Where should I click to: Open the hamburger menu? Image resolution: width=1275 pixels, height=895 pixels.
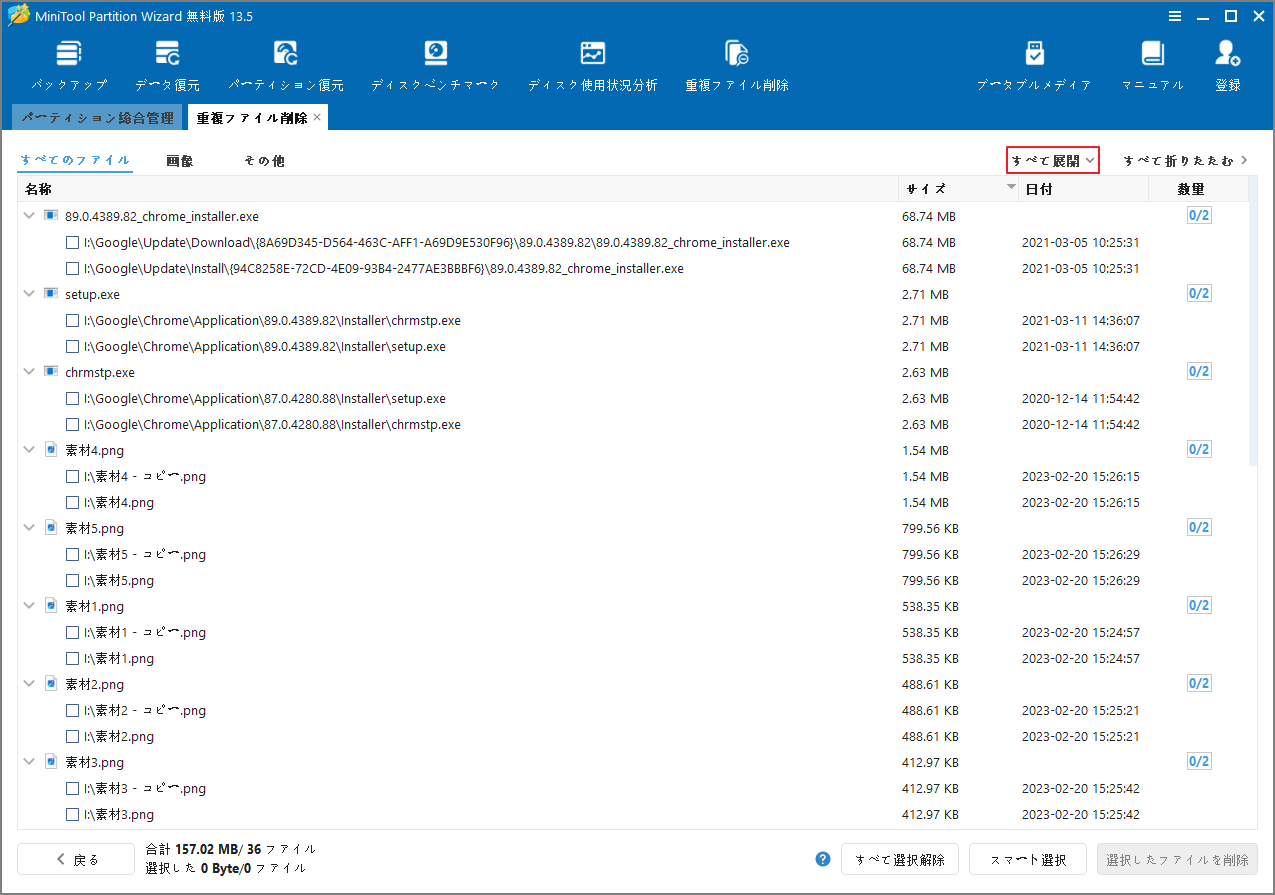(x=1174, y=16)
